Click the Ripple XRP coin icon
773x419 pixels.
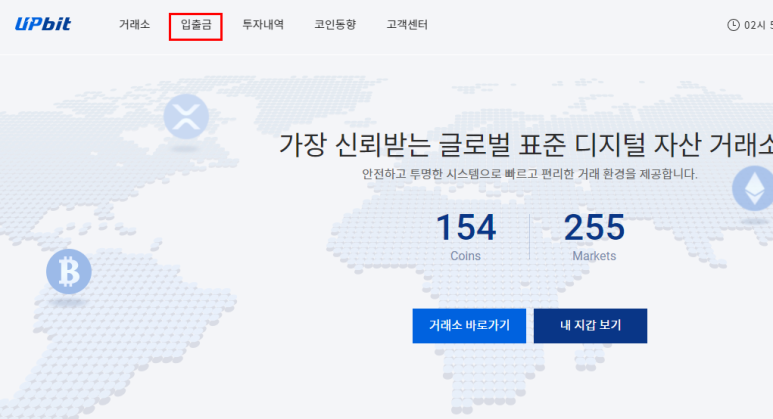(x=186, y=117)
